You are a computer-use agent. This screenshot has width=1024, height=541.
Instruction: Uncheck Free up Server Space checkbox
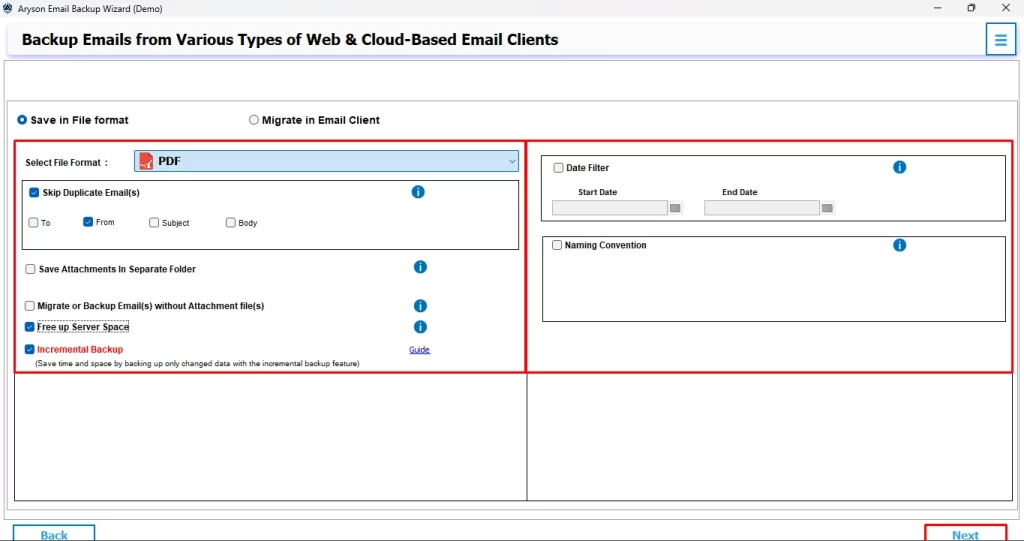(29, 327)
